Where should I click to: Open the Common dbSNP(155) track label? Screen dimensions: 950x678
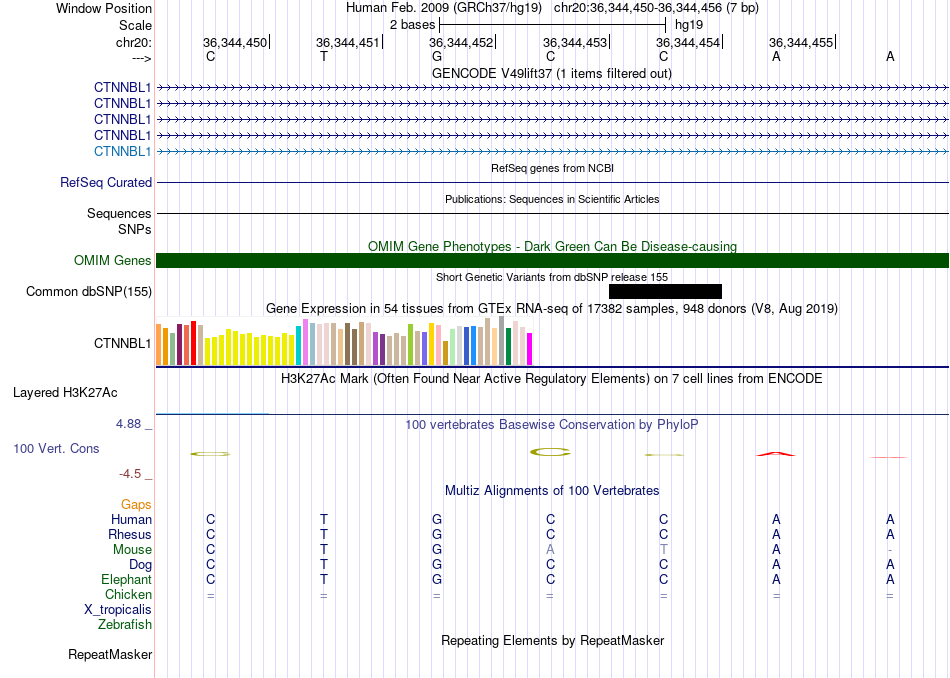[89, 291]
